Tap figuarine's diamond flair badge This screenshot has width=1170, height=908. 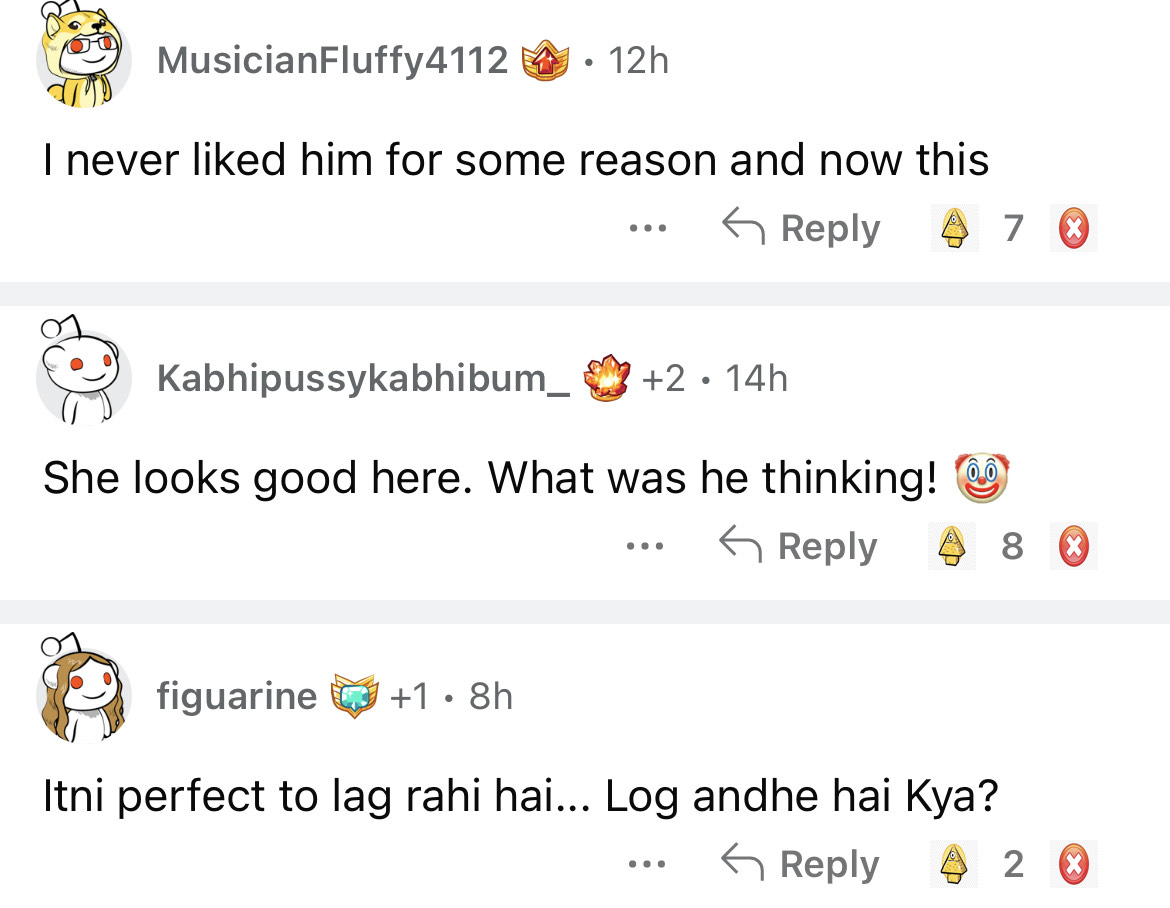click(x=355, y=695)
